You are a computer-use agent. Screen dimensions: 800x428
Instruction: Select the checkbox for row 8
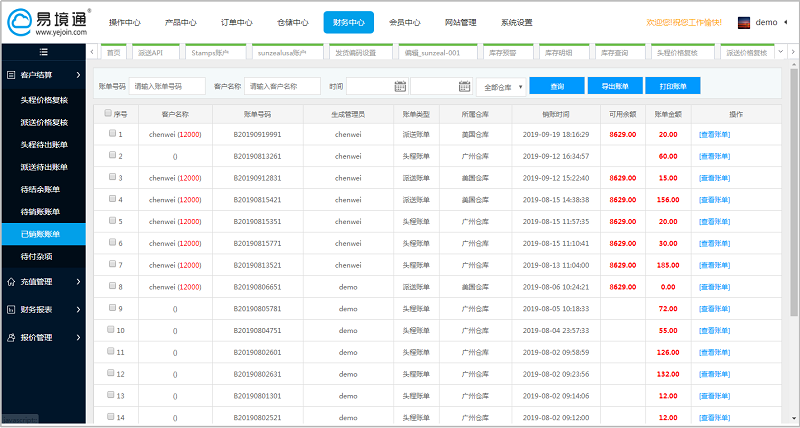point(112,286)
